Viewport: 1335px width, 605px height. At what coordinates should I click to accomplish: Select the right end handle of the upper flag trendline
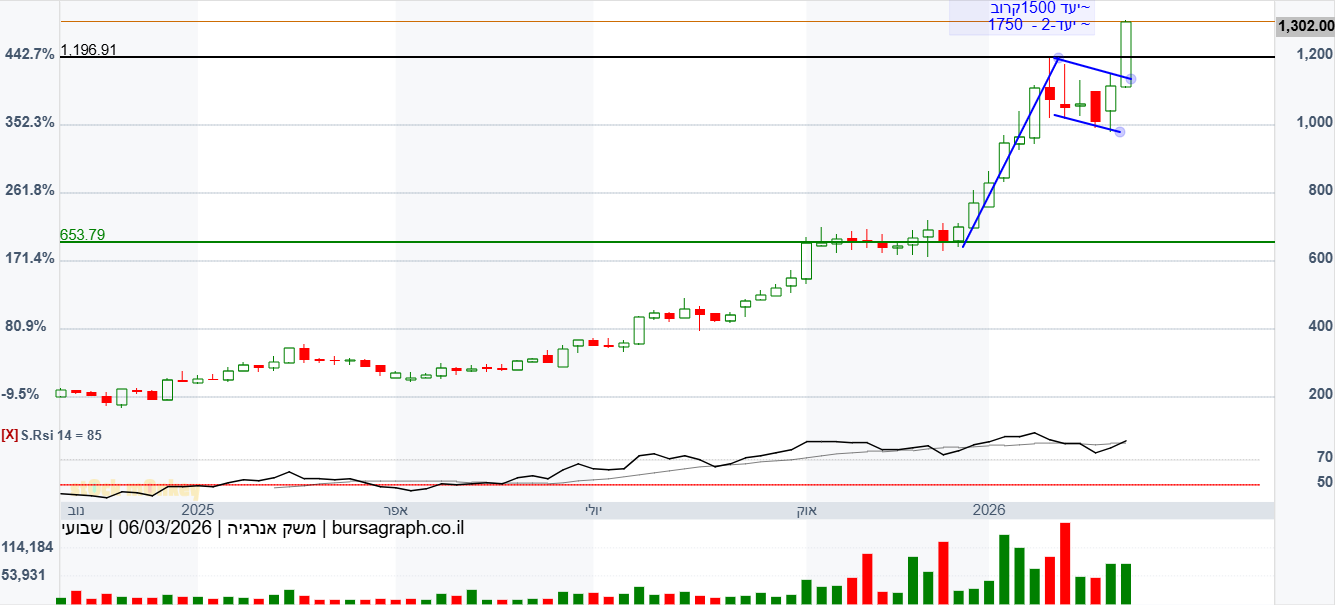click(x=1130, y=79)
